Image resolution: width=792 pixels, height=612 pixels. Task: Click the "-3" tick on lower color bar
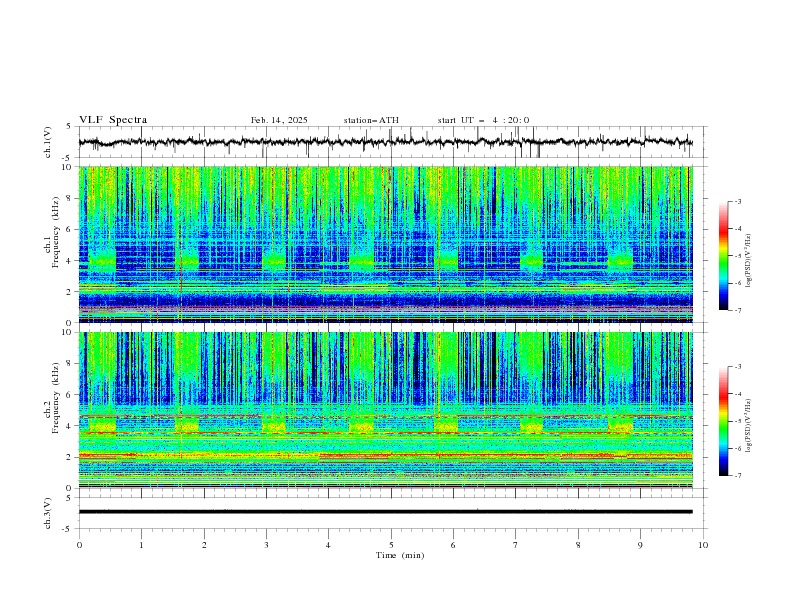pos(737,367)
